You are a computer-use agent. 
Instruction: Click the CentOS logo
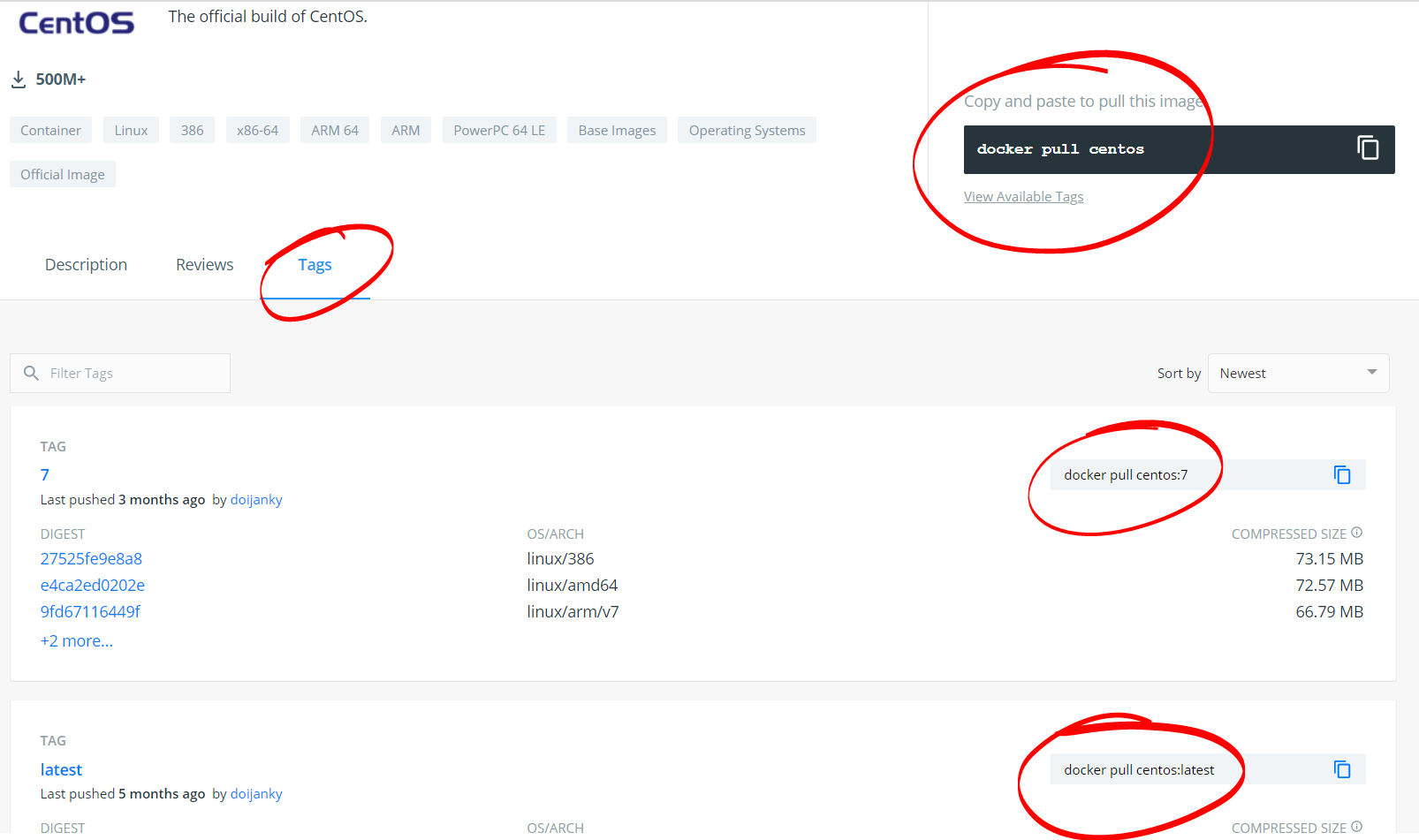click(77, 23)
